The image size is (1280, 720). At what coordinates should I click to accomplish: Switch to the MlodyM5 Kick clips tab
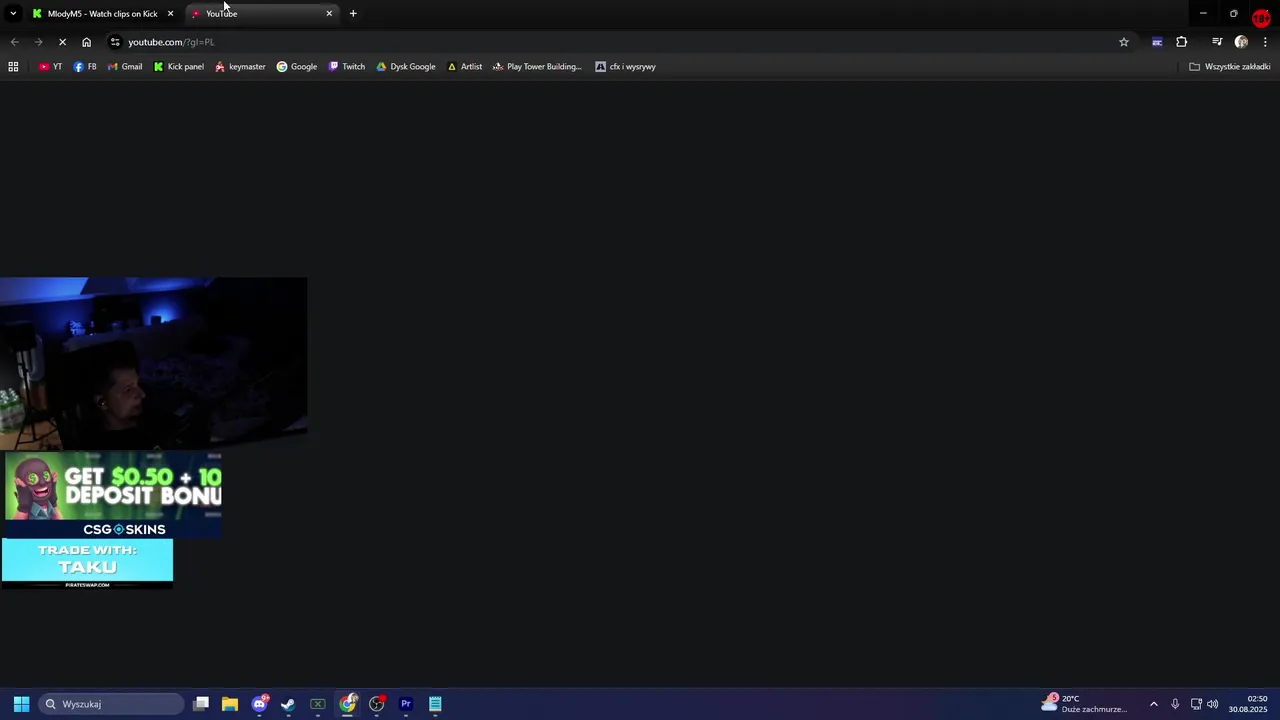(x=103, y=14)
